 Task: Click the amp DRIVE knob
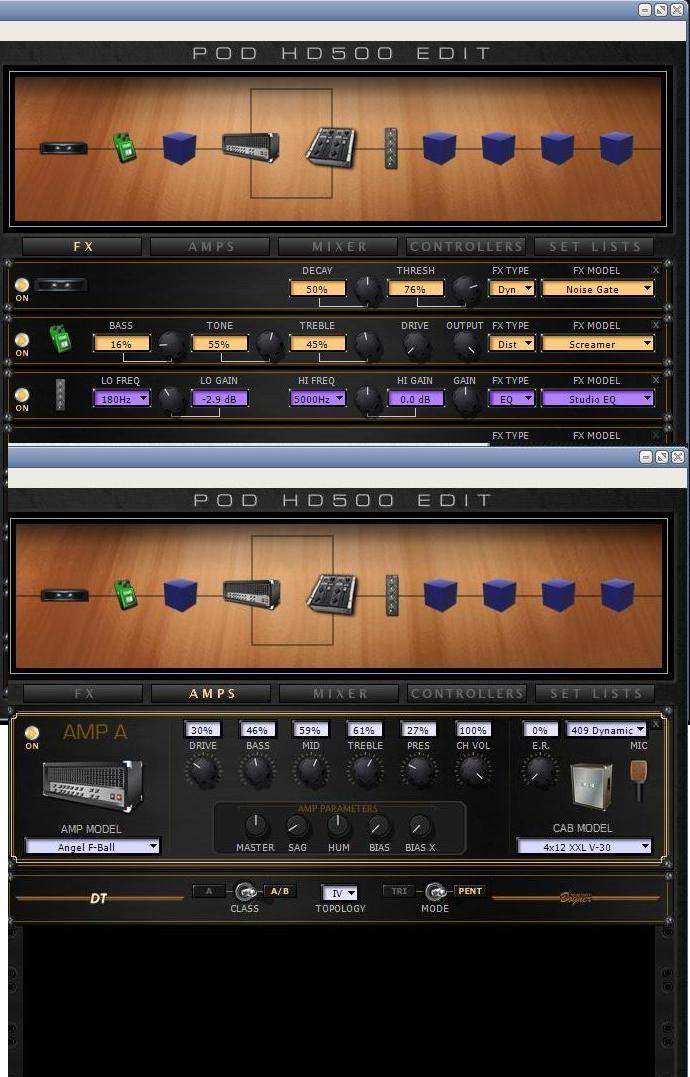click(x=203, y=771)
